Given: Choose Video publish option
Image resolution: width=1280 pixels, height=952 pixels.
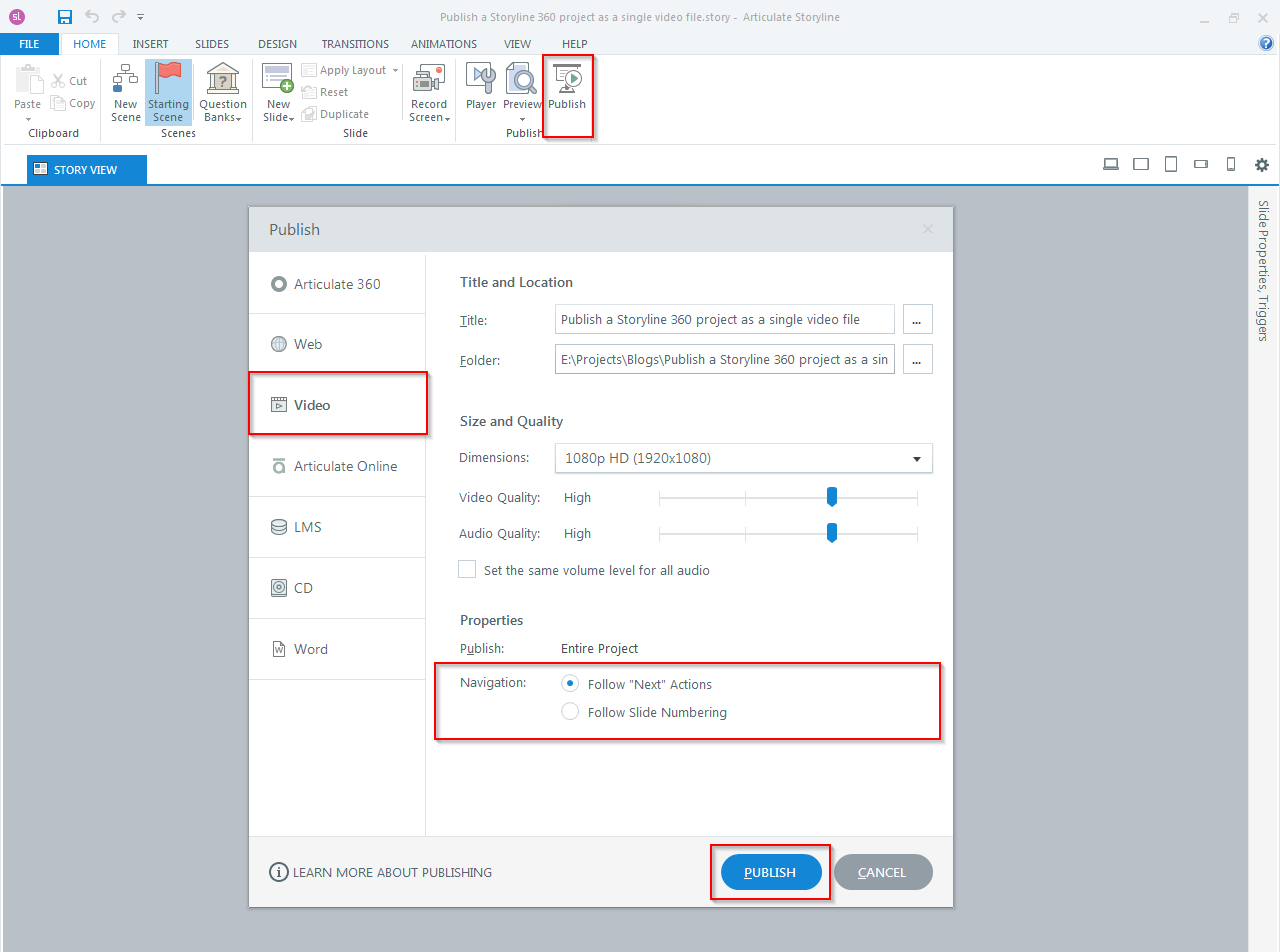Looking at the screenshot, I should pyautogui.click(x=337, y=405).
